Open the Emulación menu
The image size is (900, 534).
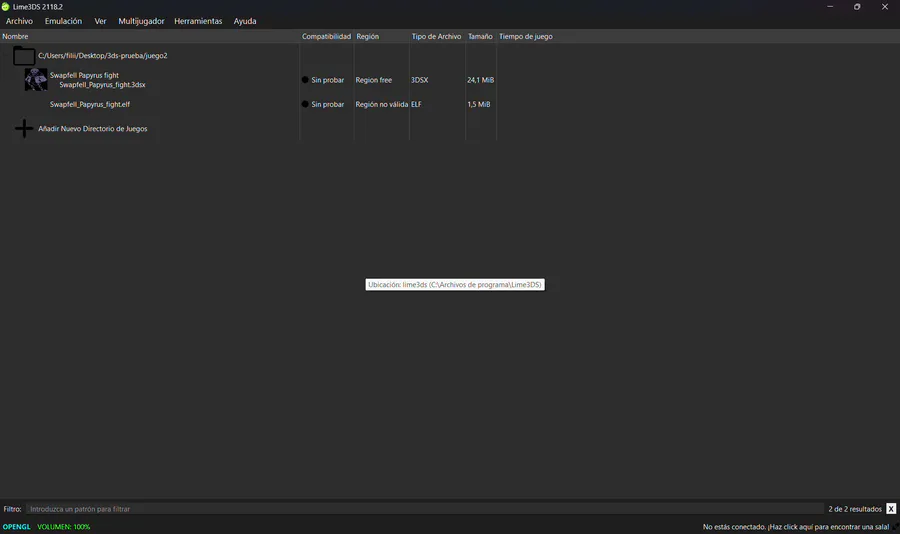click(x=63, y=21)
